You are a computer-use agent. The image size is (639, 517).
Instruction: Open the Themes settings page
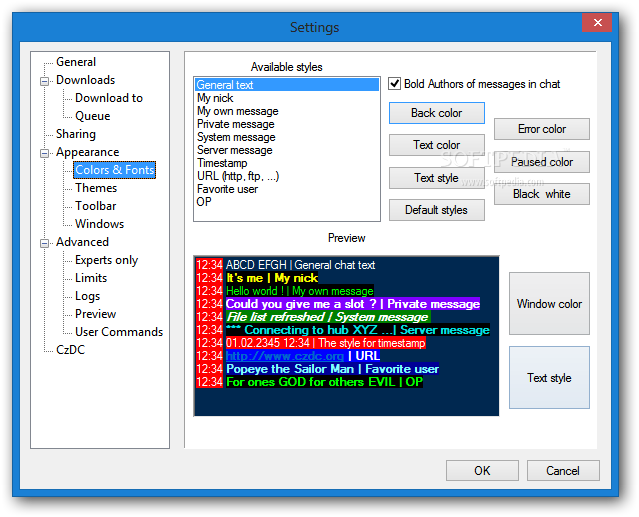pos(96,188)
